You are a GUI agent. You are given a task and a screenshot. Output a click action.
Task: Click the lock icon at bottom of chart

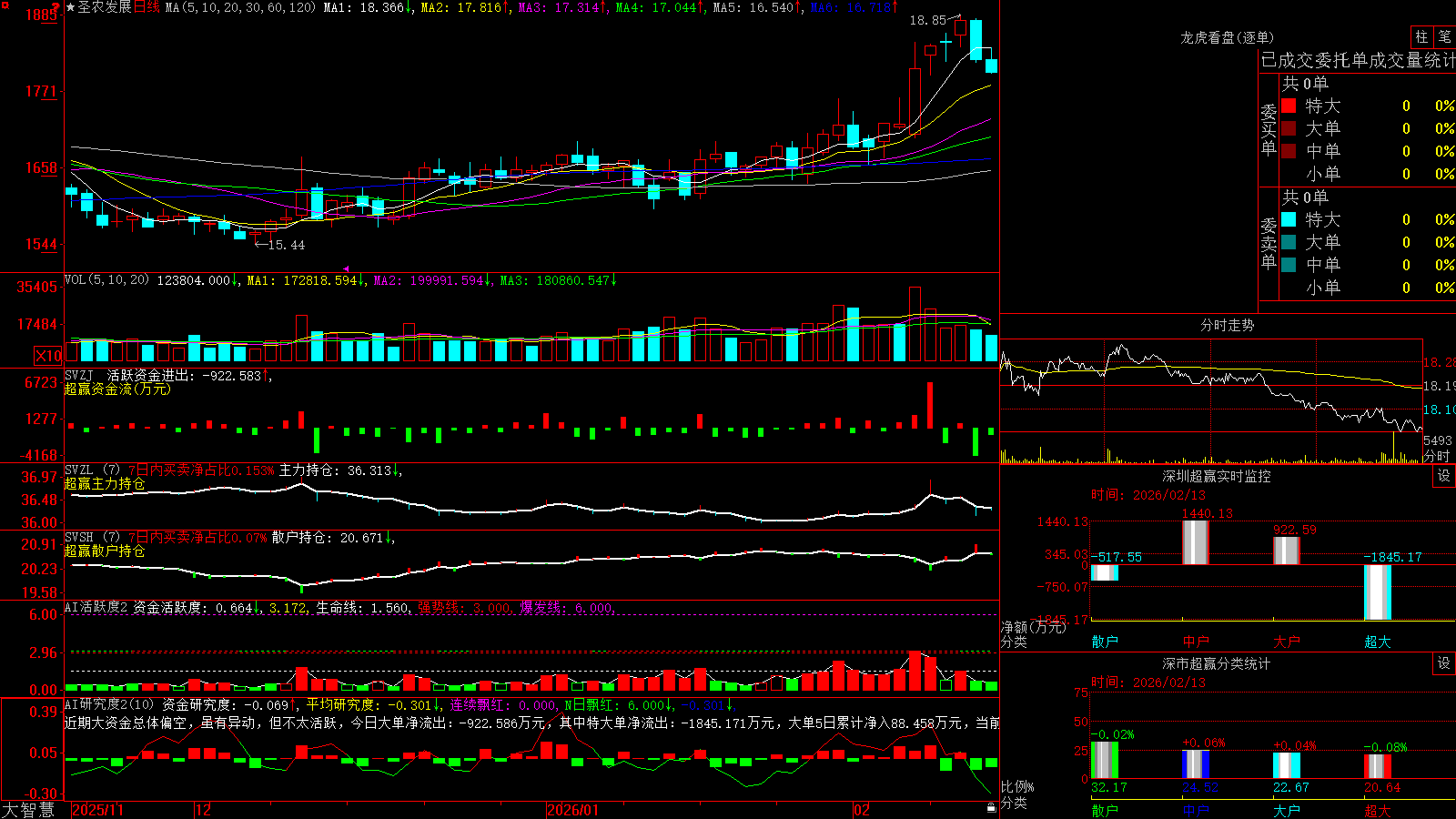coord(991,808)
